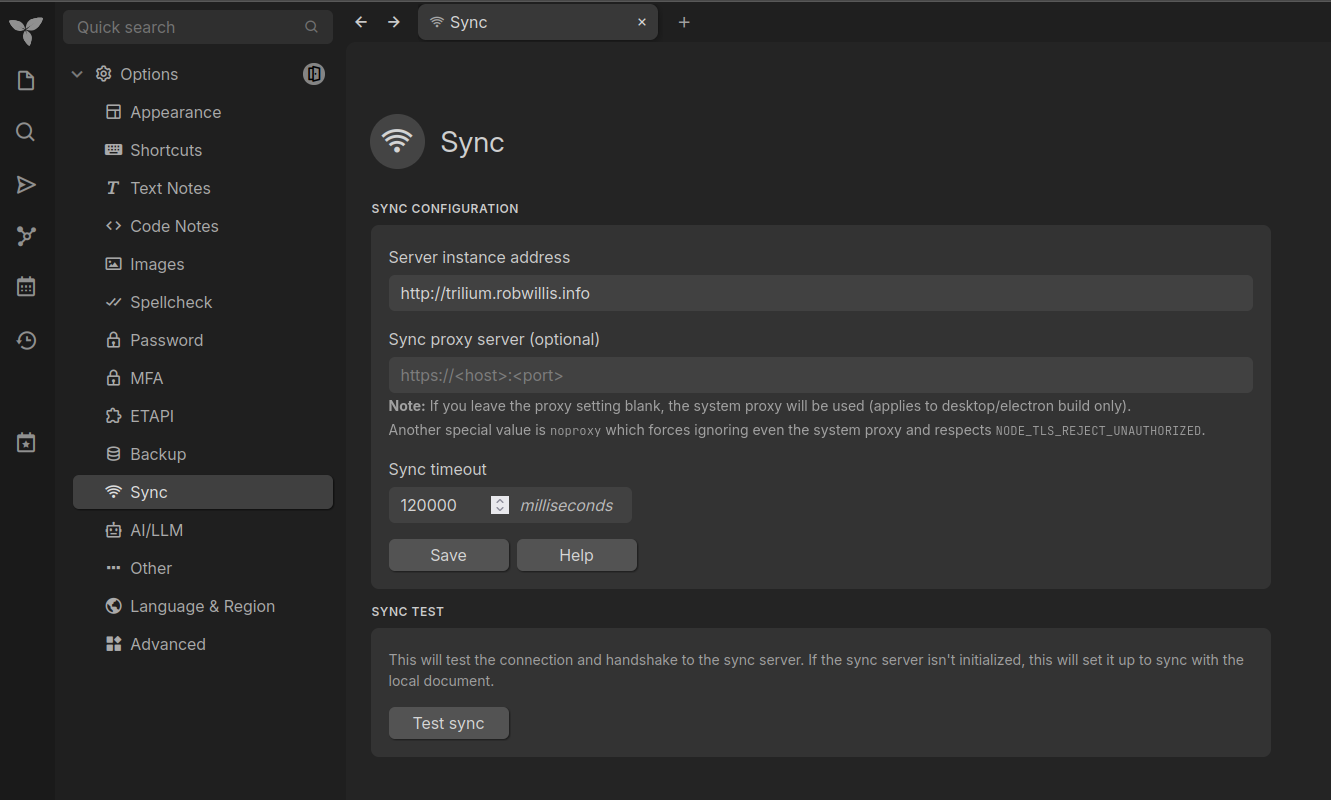Select Appearance in the options tree
The image size is (1331, 800).
pyautogui.click(x=175, y=112)
